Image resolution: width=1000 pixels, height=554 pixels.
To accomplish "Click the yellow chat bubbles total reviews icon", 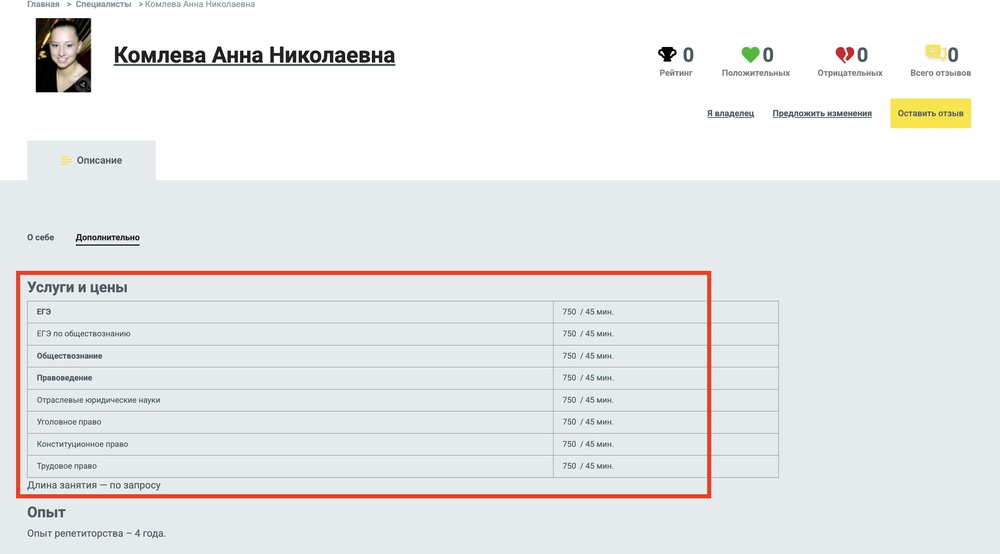I will (x=935, y=54).
